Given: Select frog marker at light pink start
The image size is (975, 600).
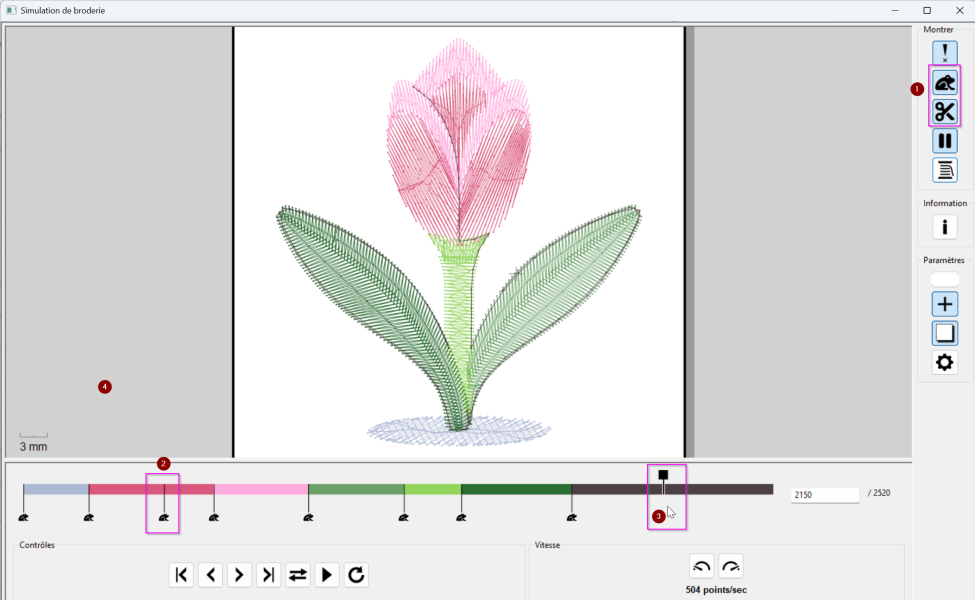Looking at the screenshot, I should coord(214,517).
